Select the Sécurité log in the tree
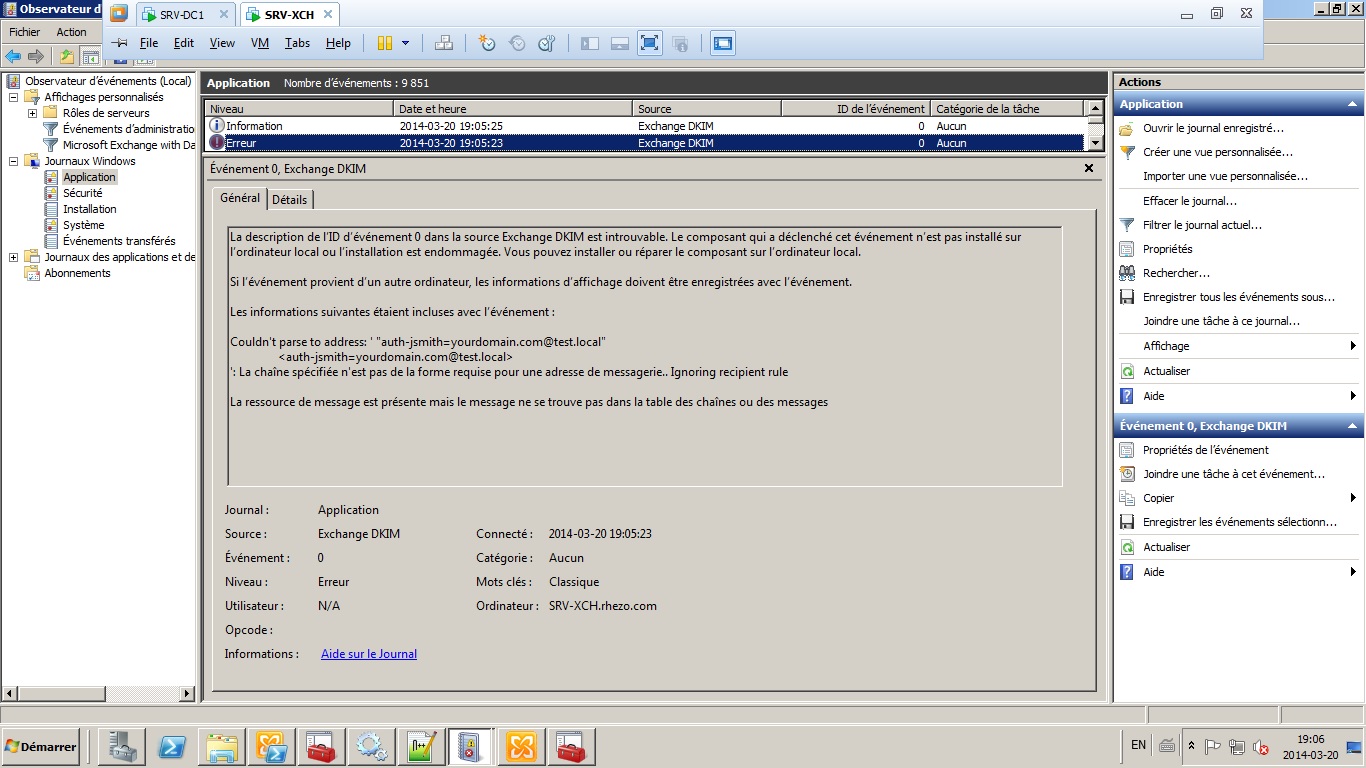The image size is (1366, 768). point(82,193)
